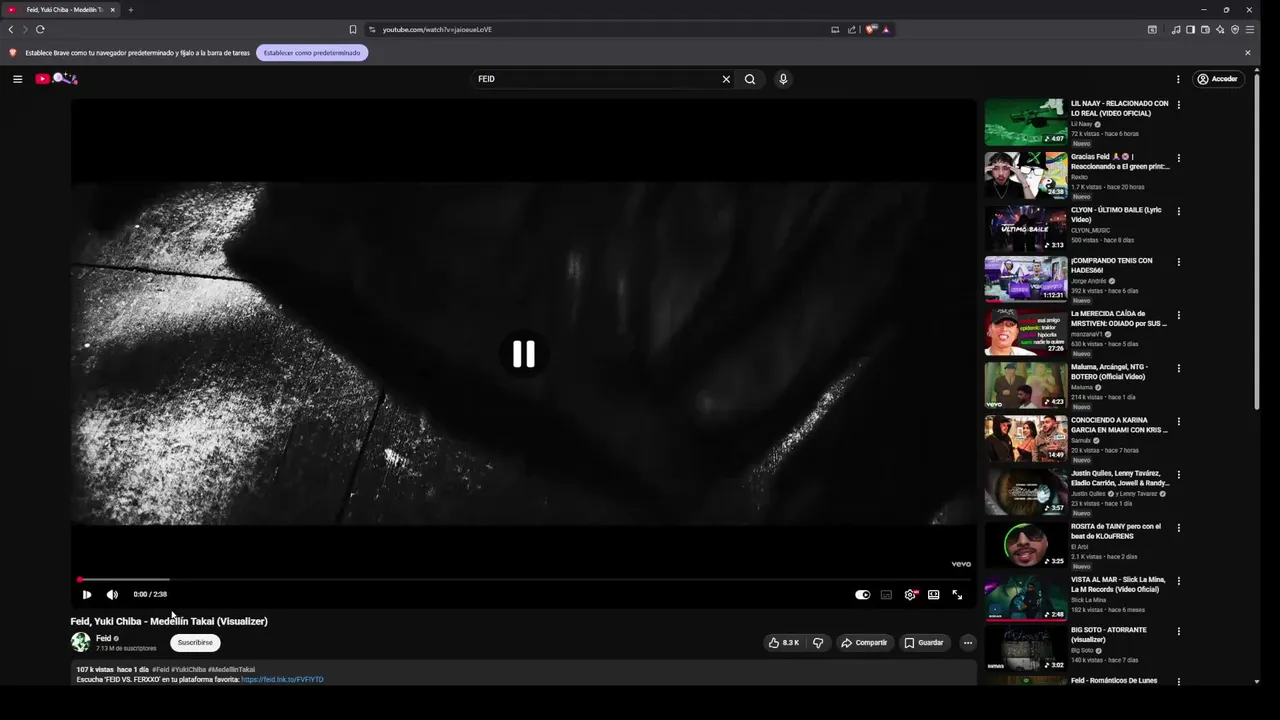Open Brave Rewards triangle icon

pyautogui.click(x=886, y=29)
